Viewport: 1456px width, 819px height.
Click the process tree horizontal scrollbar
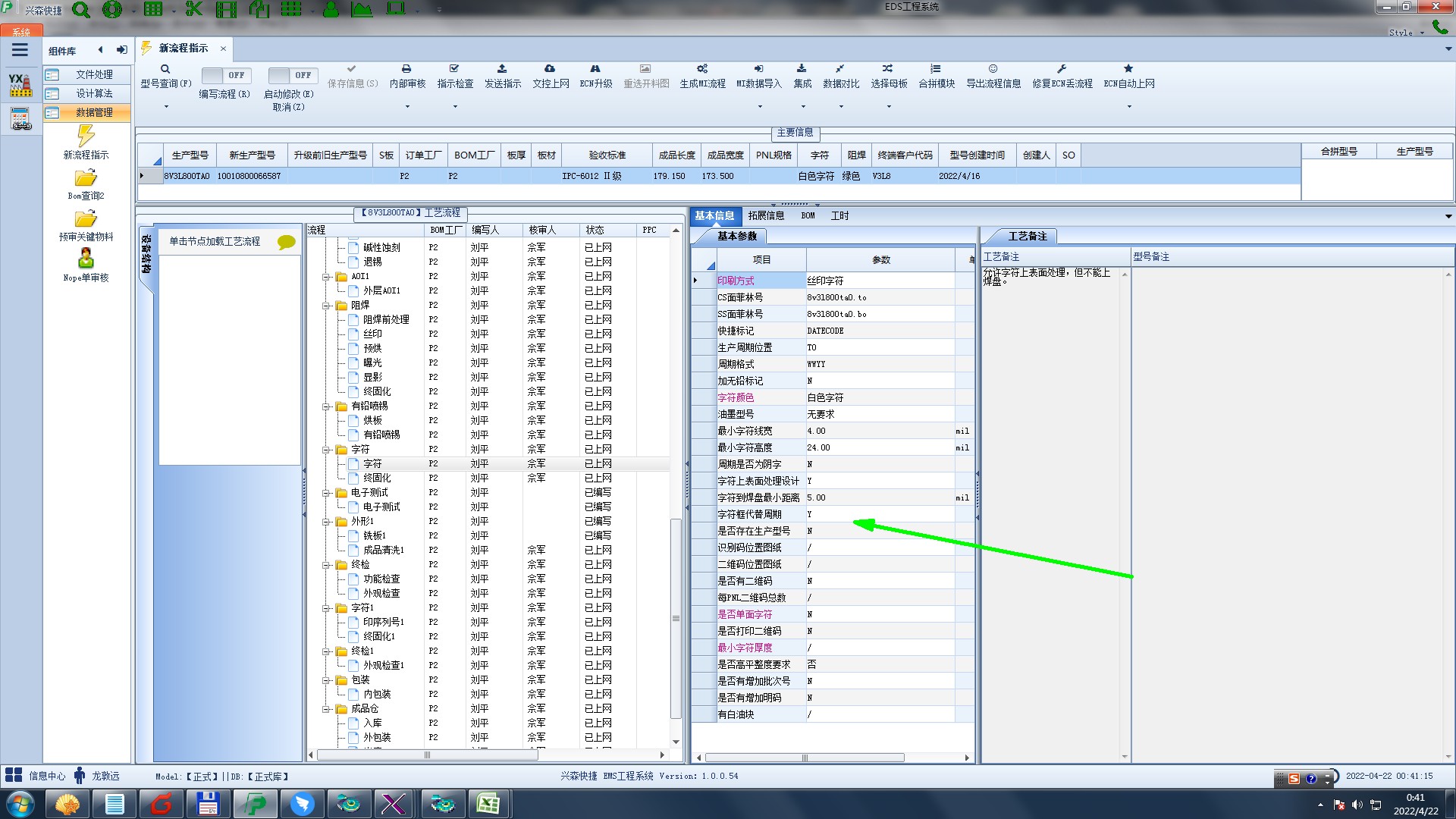[427, 755]
